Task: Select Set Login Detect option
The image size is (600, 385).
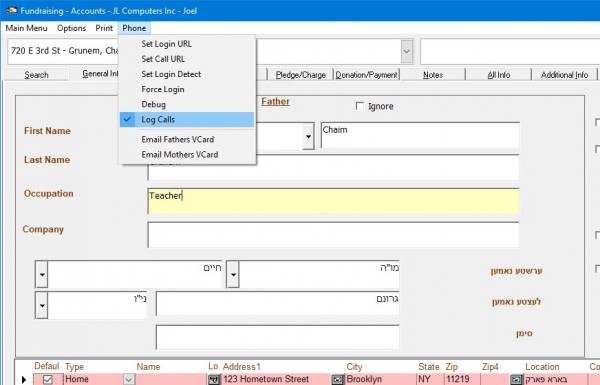Action: click(x=187, y=74)
